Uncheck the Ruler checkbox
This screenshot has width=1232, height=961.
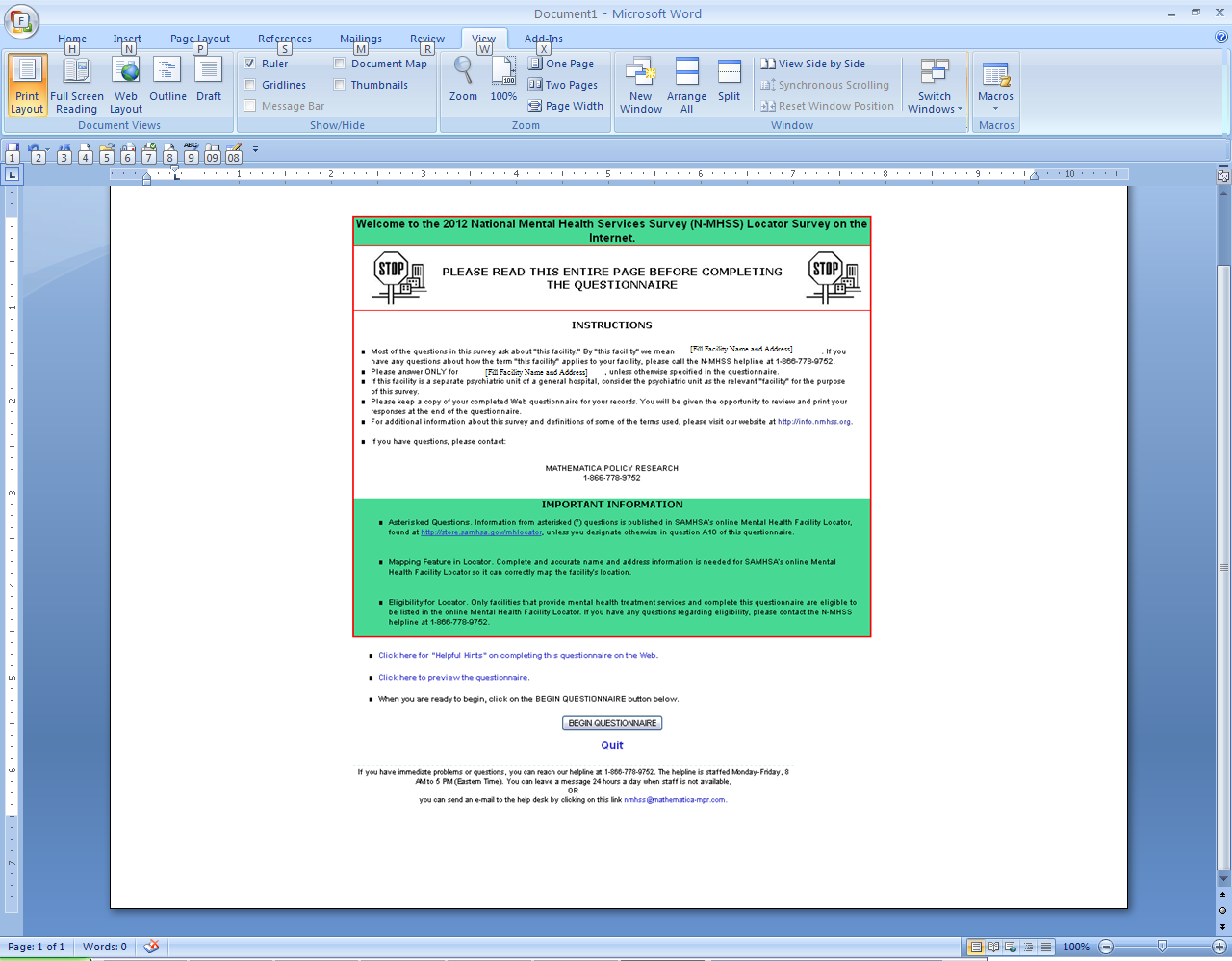250,64
